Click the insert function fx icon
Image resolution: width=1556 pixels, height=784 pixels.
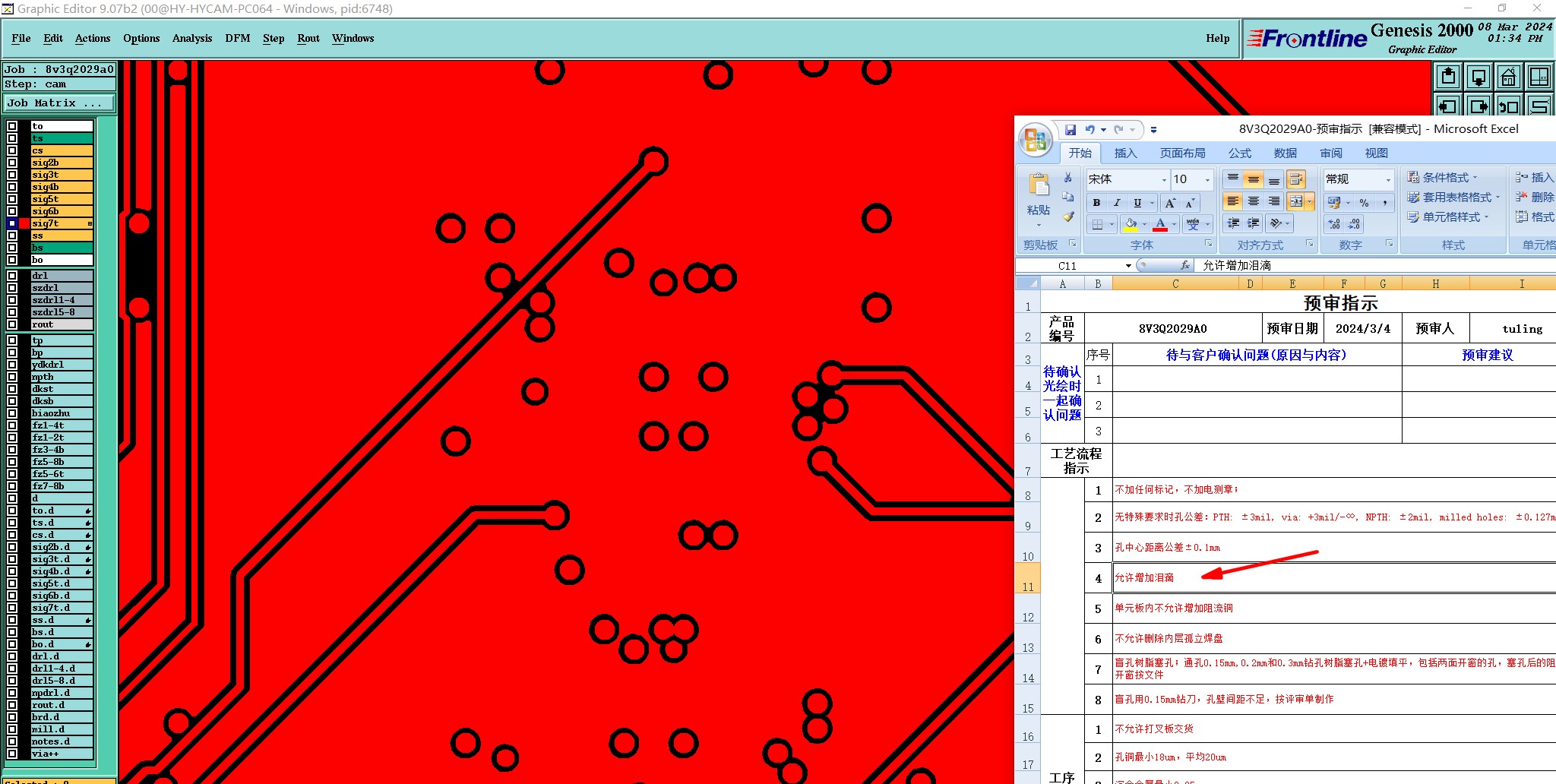pos(1185,265)
